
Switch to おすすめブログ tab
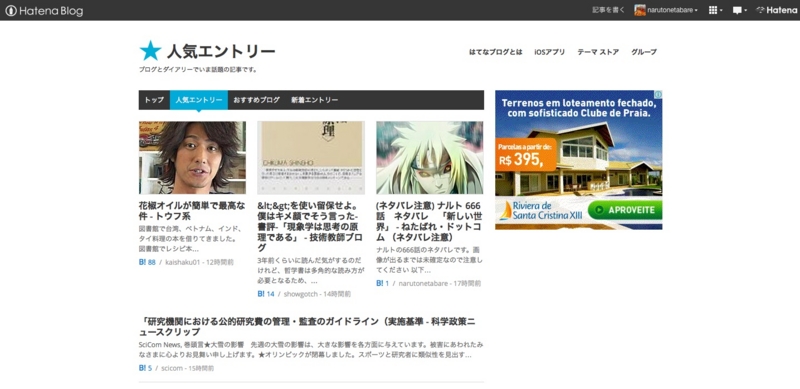point(257,100)
